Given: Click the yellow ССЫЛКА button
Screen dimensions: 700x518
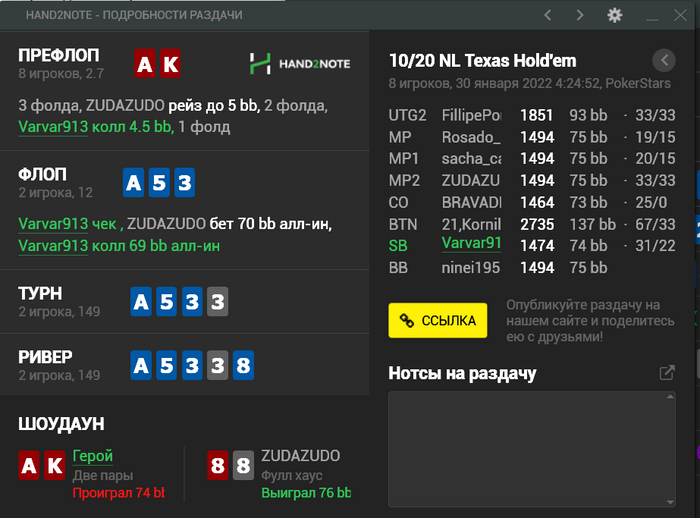Looking at the screenshot, I should [438, 320].
